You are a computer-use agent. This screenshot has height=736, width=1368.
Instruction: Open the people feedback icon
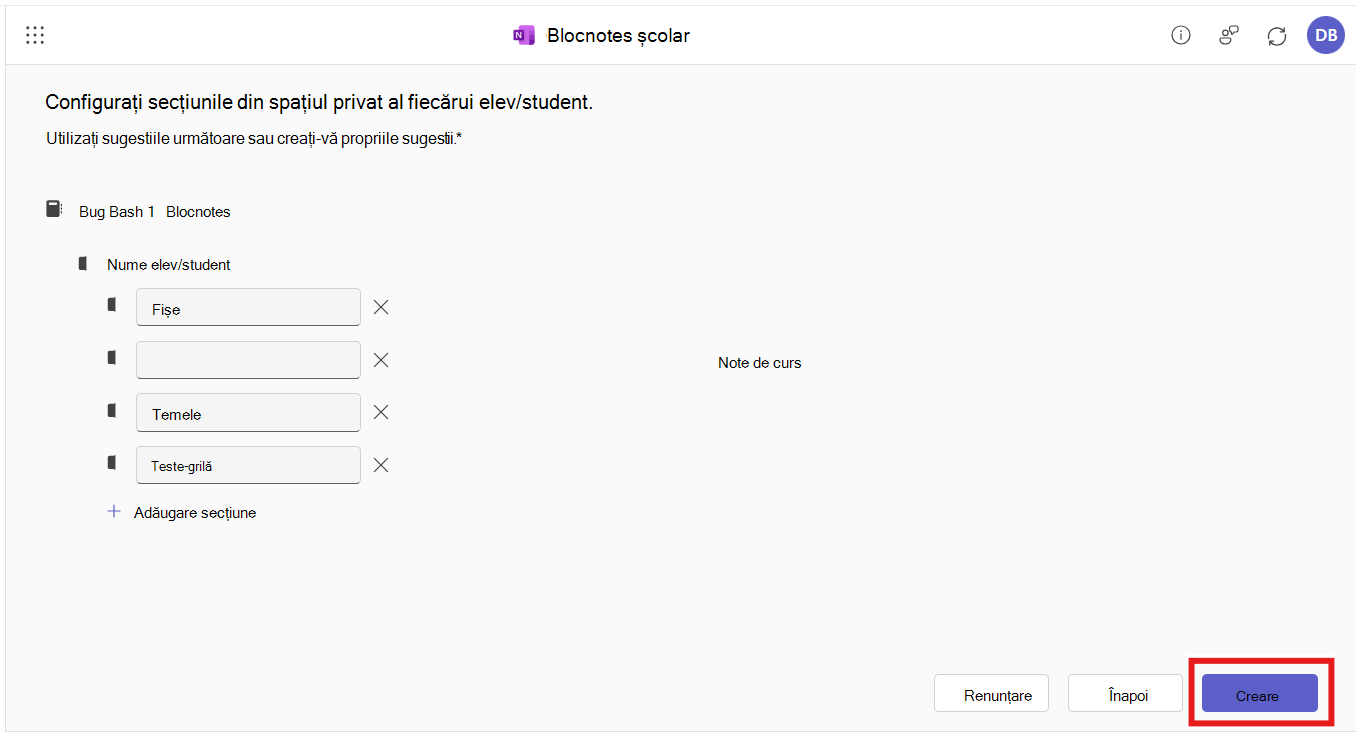tap(1229, 36)
